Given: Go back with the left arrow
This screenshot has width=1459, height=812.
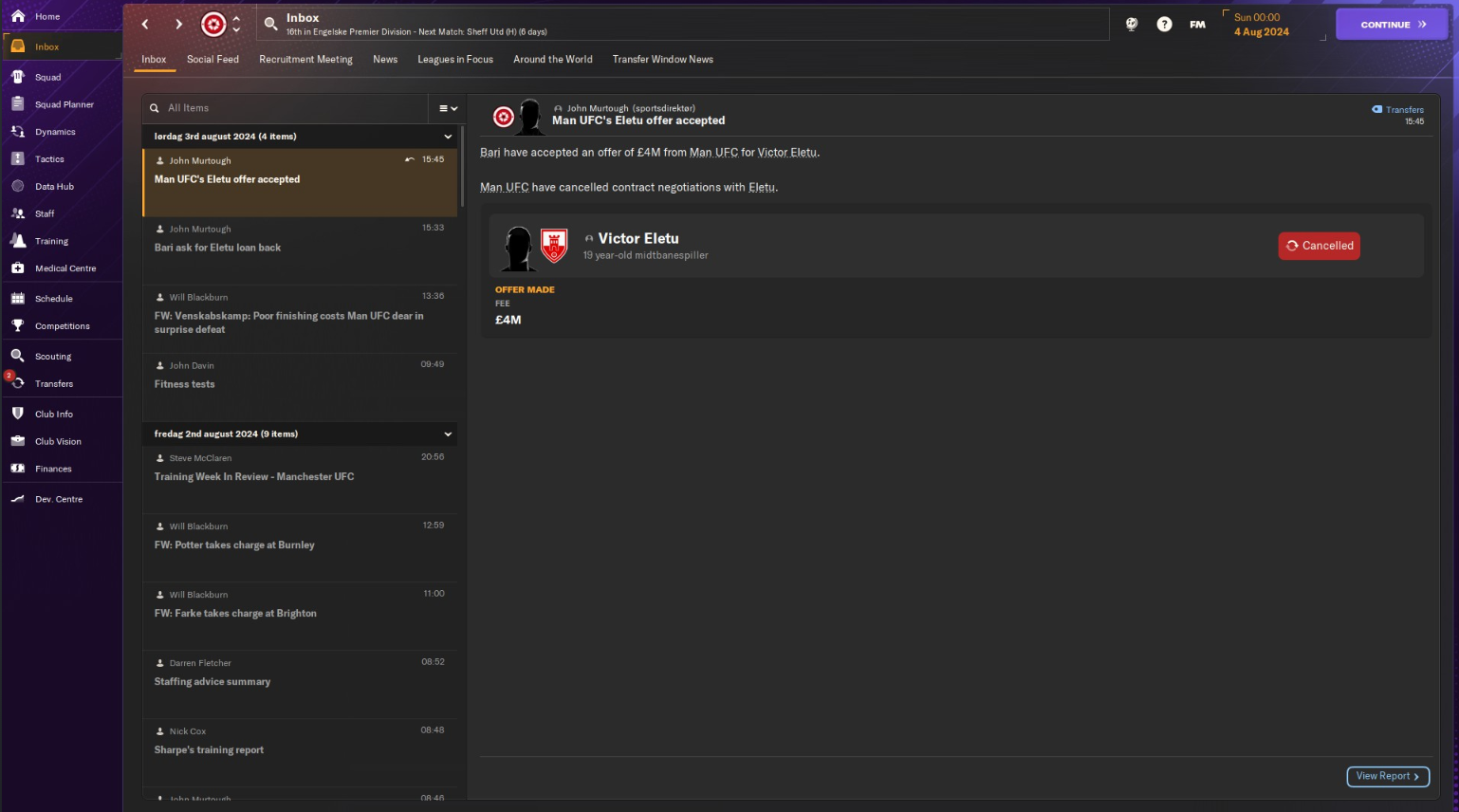Looking at the screenshot, I should [x=145, y=25].
